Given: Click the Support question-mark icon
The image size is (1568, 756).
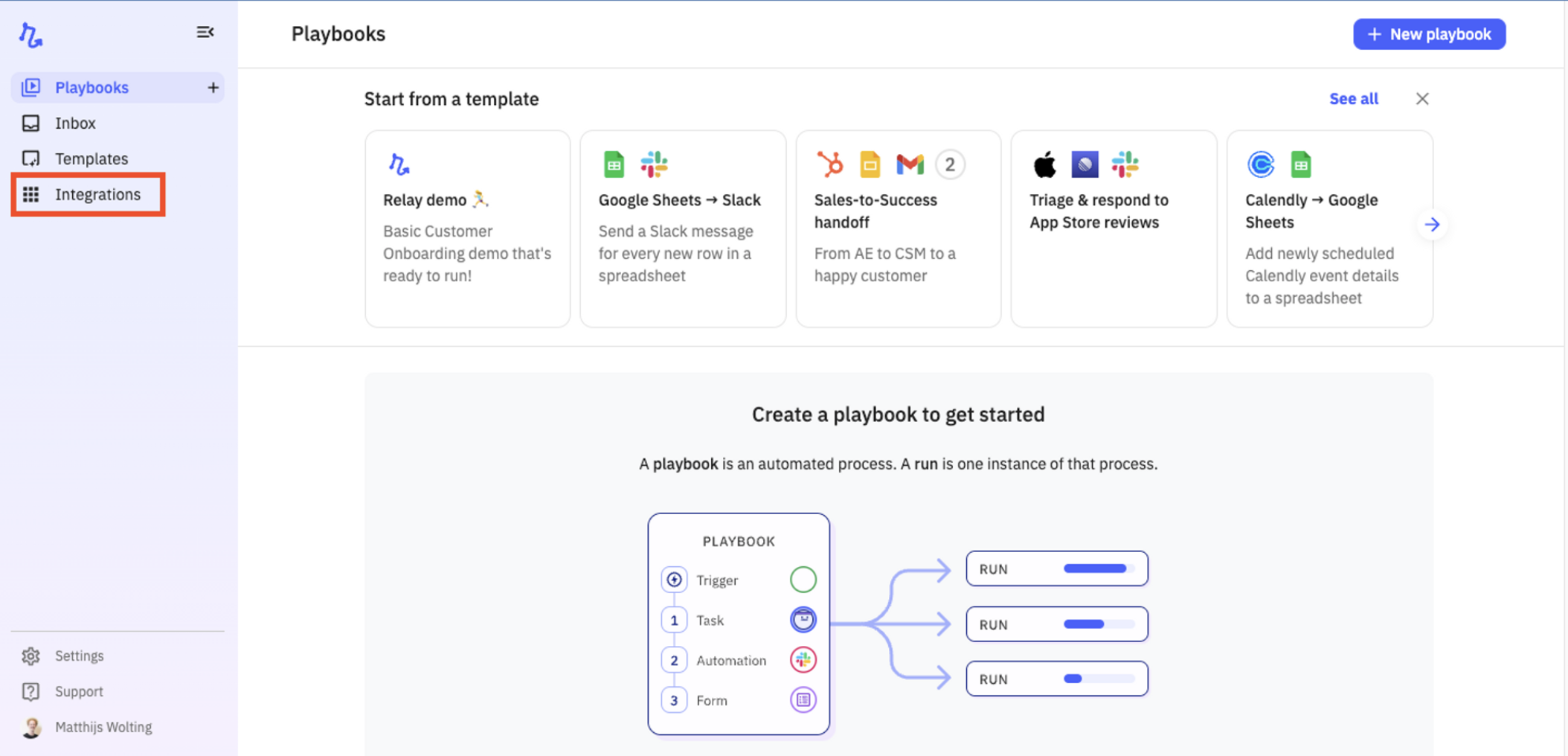Looking at the screenshot, I should [x=30, y=691].
